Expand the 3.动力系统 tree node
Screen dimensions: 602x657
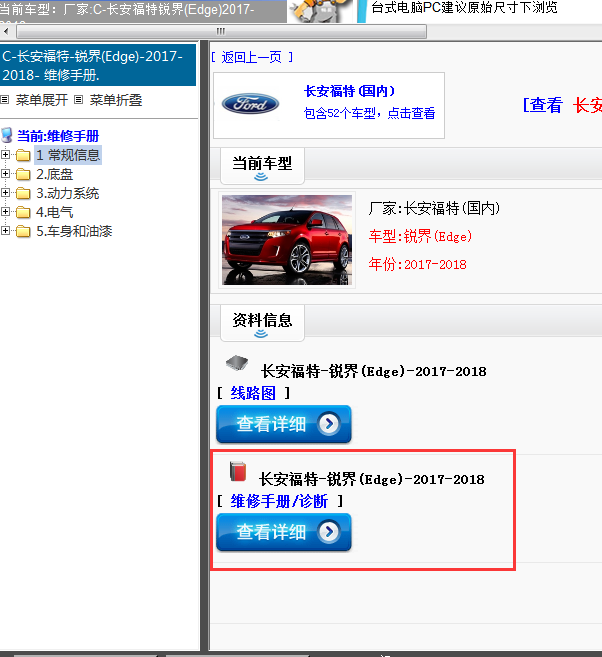5,193
